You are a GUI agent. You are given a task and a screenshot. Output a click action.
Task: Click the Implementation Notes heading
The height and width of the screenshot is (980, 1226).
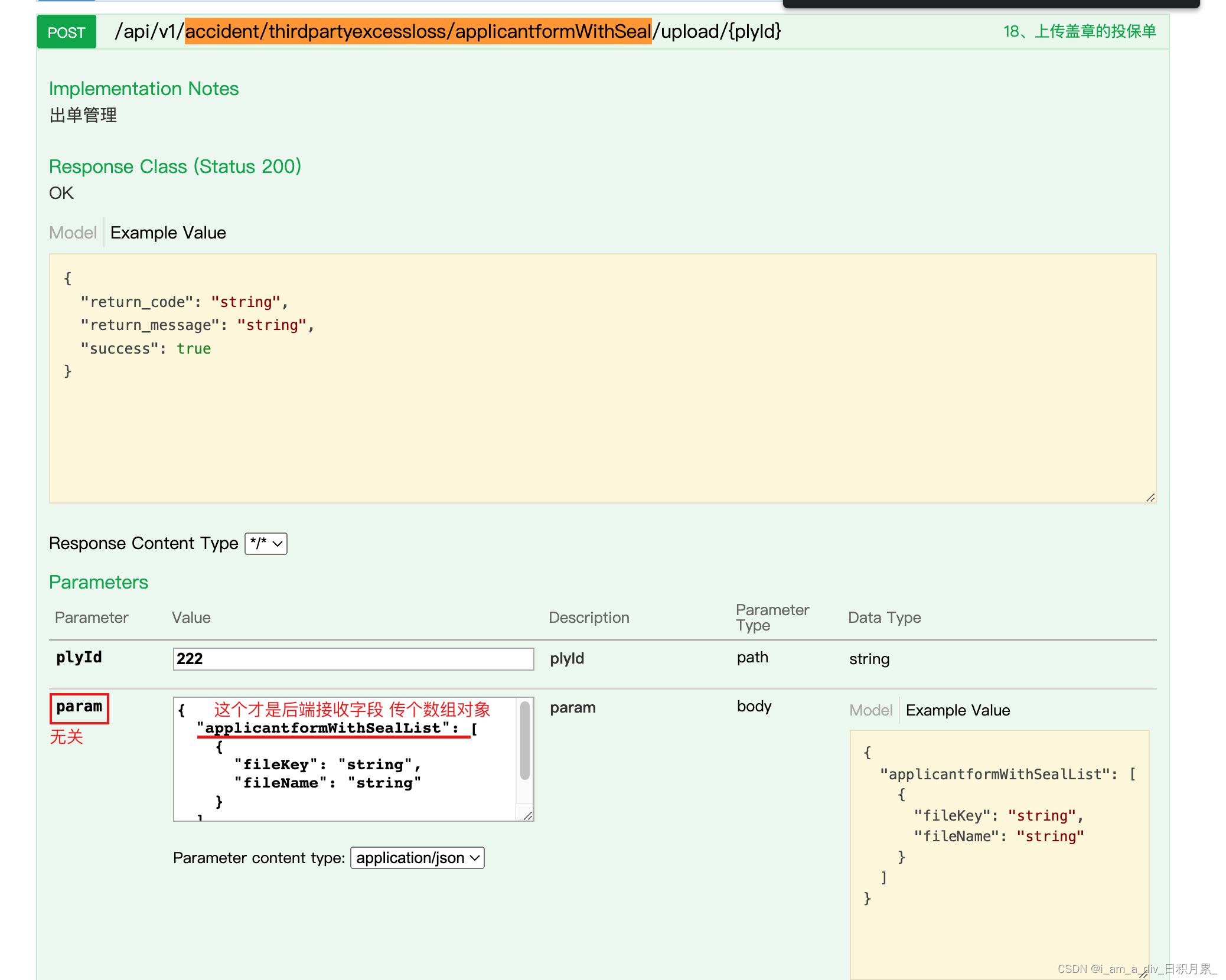[144, 89]
